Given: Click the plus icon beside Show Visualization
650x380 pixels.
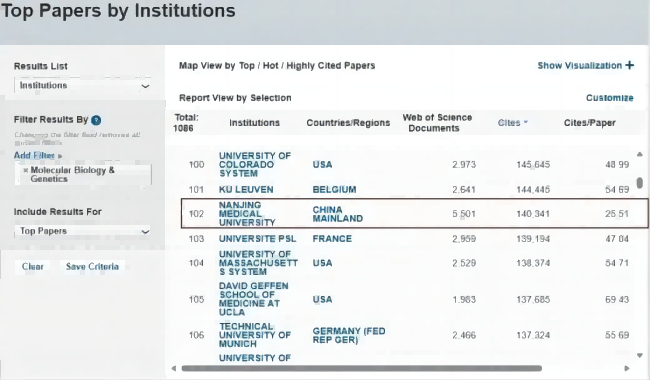Looking at the screenshot, I should point(630,65).
